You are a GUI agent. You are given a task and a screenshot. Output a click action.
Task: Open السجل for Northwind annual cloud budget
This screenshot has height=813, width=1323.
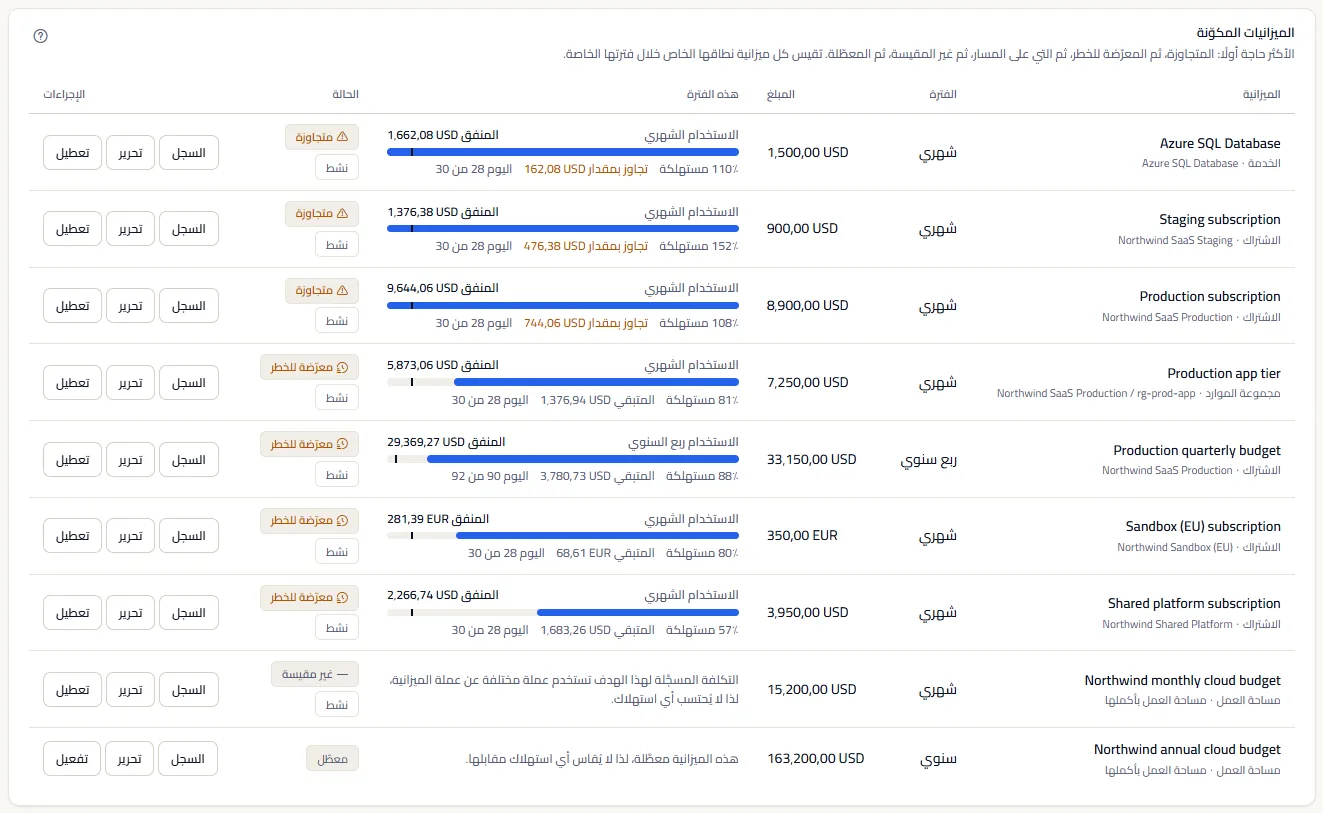(x=189, y=759)
